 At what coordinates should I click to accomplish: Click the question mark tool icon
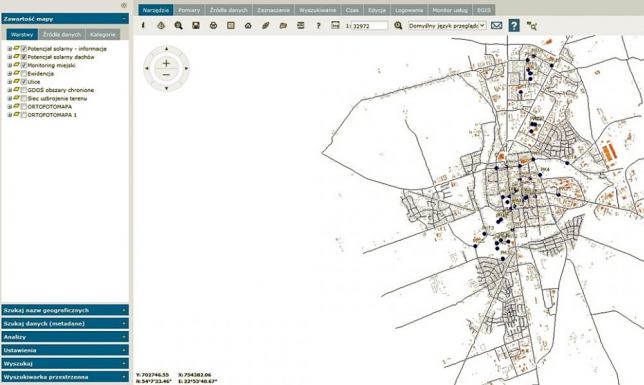[318, 25]
